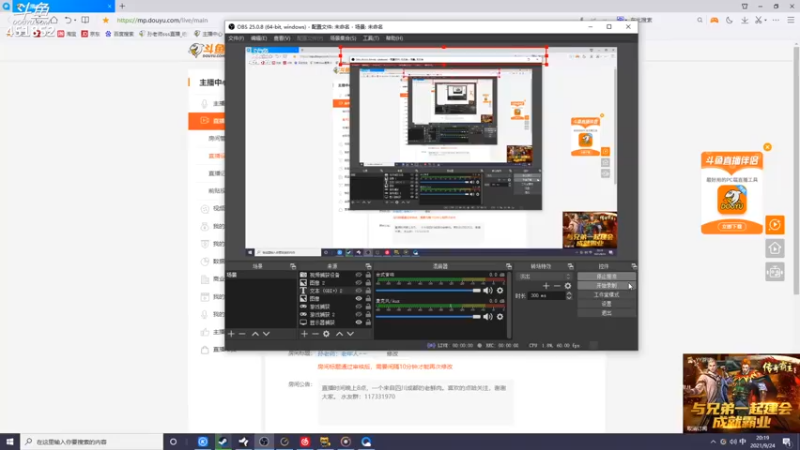Undock the Scenes (场景) panel

click(293, 266)
